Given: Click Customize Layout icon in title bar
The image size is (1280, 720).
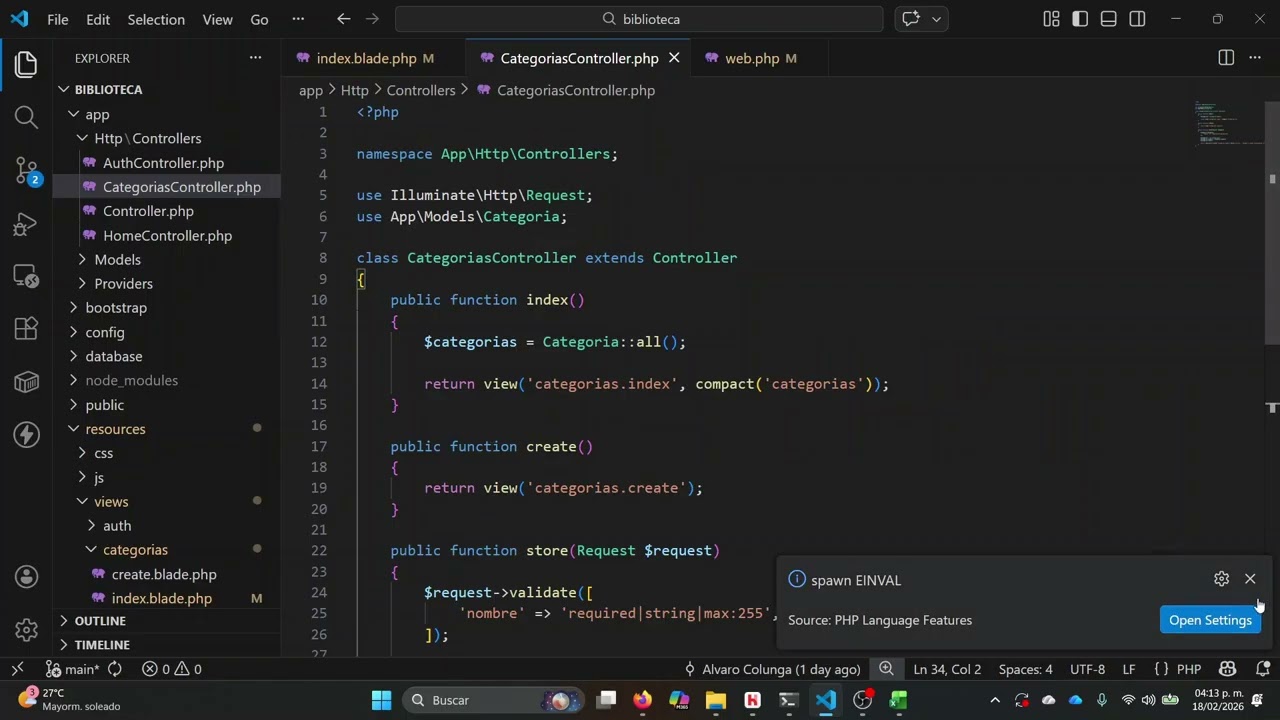Looking at the screenshot, I should coord(1051,19).
